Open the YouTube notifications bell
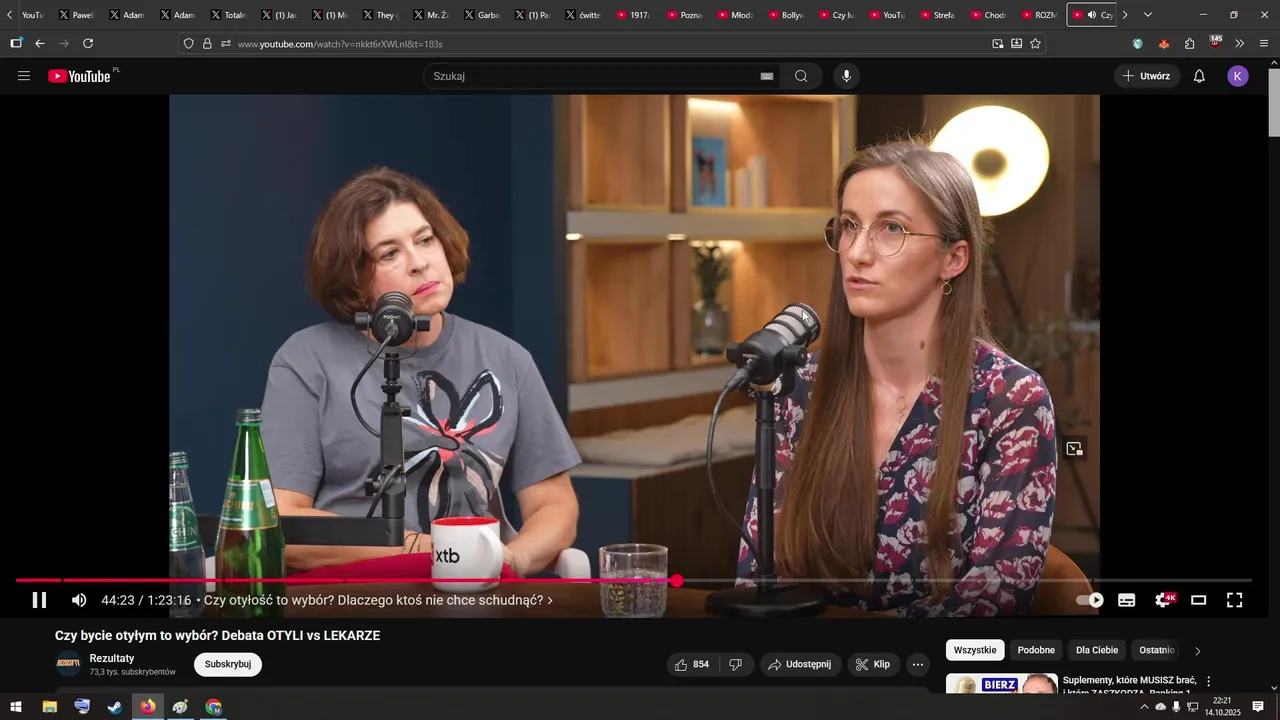The height and width of the screenshot is (720, 1280). point(1199,76)
